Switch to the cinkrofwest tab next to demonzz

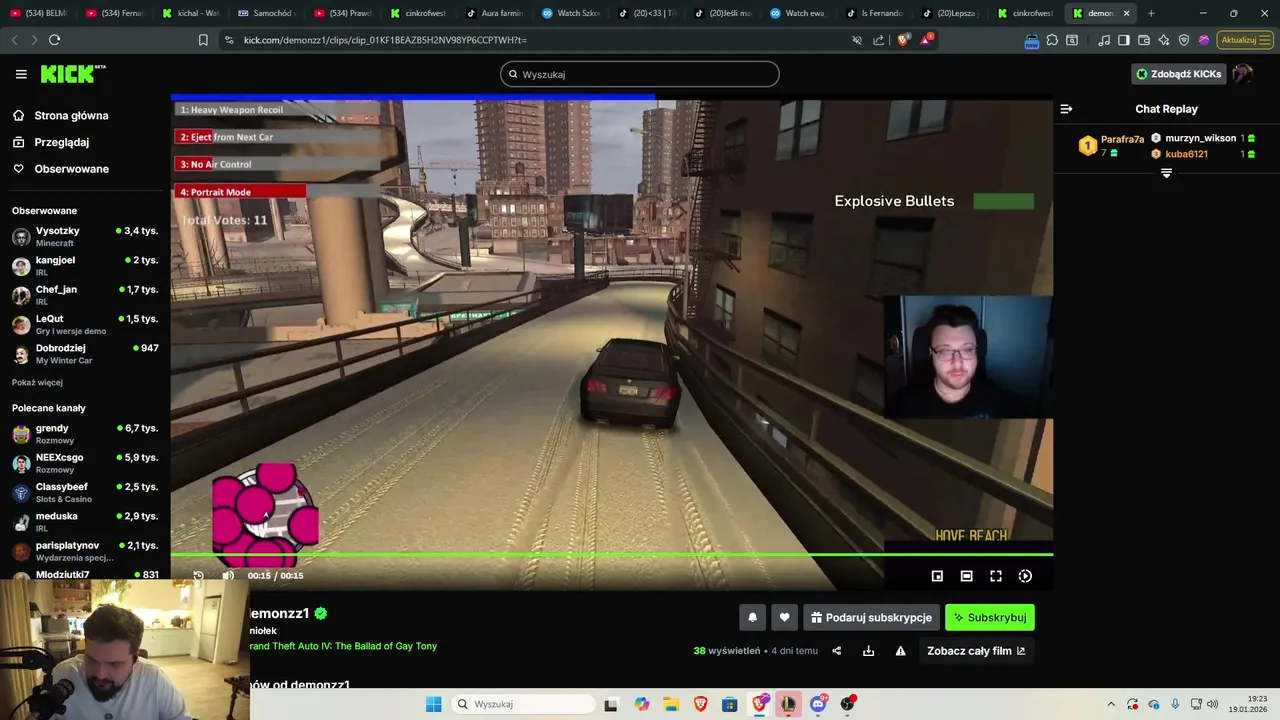pos(1023,13)
